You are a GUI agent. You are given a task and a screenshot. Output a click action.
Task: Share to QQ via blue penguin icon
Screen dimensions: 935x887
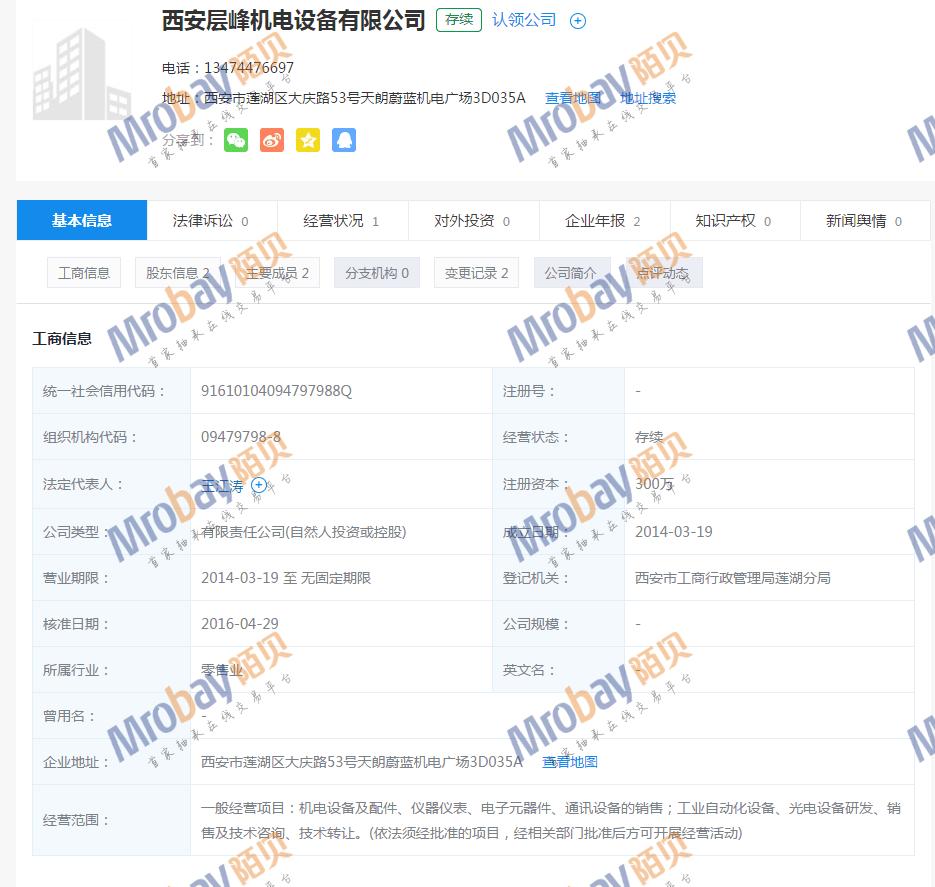tap(344, 140)
